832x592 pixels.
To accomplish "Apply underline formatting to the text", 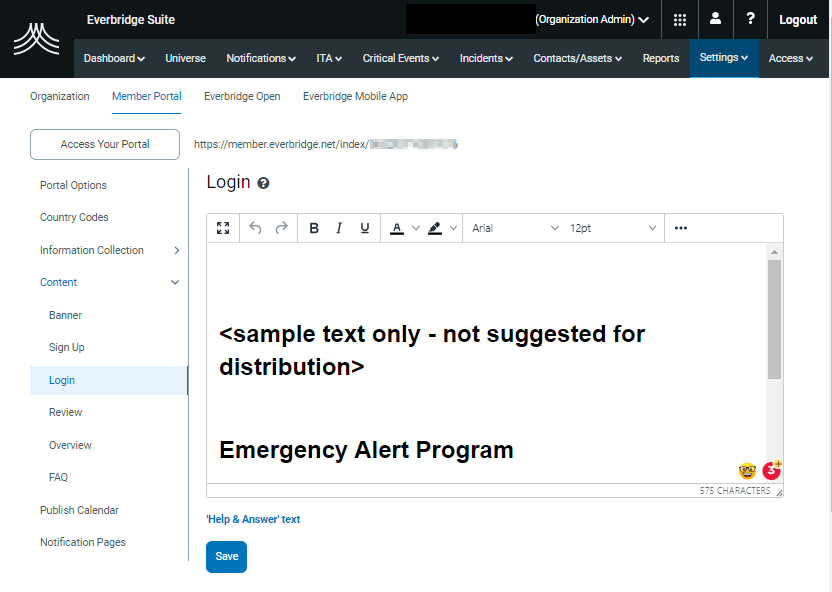I will 364,228.
